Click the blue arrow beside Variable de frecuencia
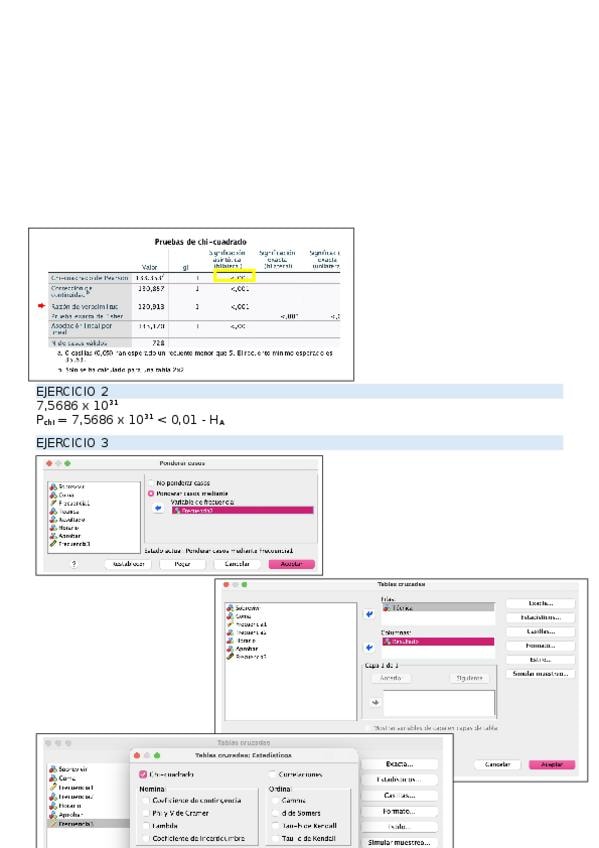The height and width of the screenshot is (848, 599). (x=158, y=508)
